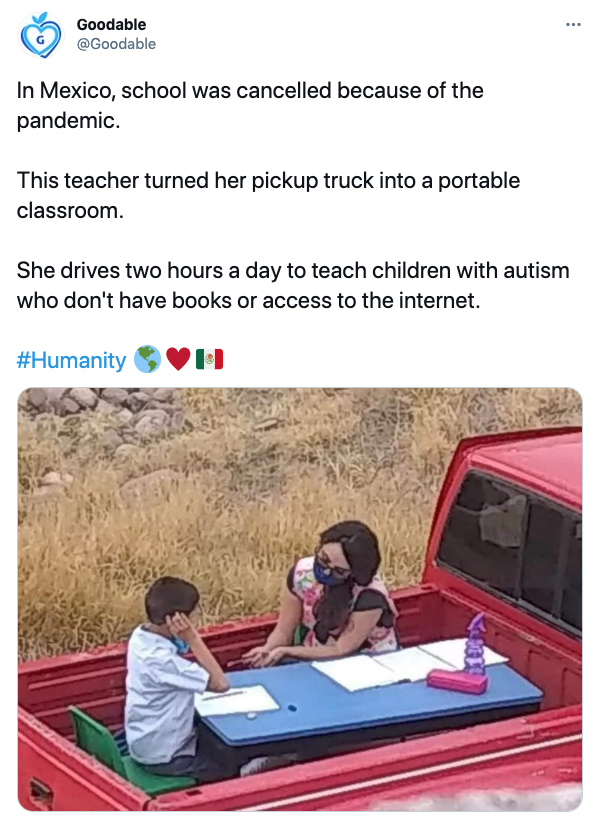600x827 pixels.
Task: Click the red heart emoji
Action: click(178, 359)
